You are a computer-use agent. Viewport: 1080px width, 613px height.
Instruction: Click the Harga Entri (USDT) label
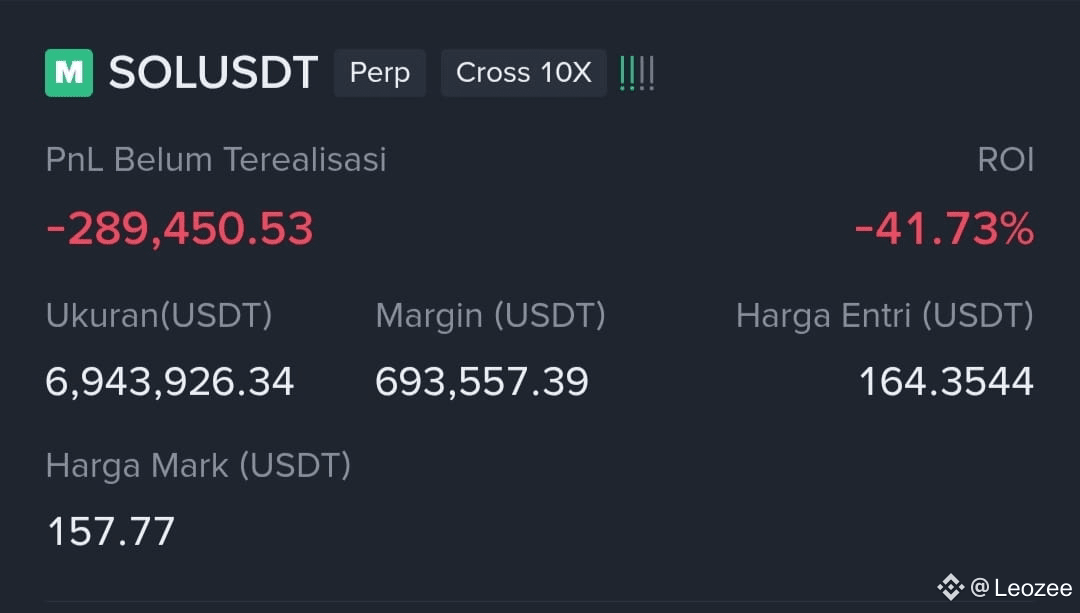coord(885,315)
